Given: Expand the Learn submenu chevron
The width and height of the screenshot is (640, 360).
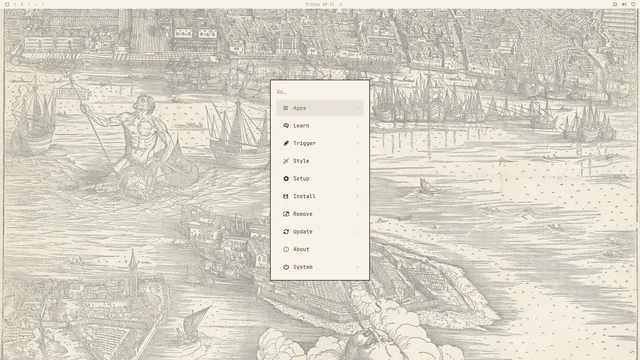Looking at the screenshot, I should click(x=358, y=126).
